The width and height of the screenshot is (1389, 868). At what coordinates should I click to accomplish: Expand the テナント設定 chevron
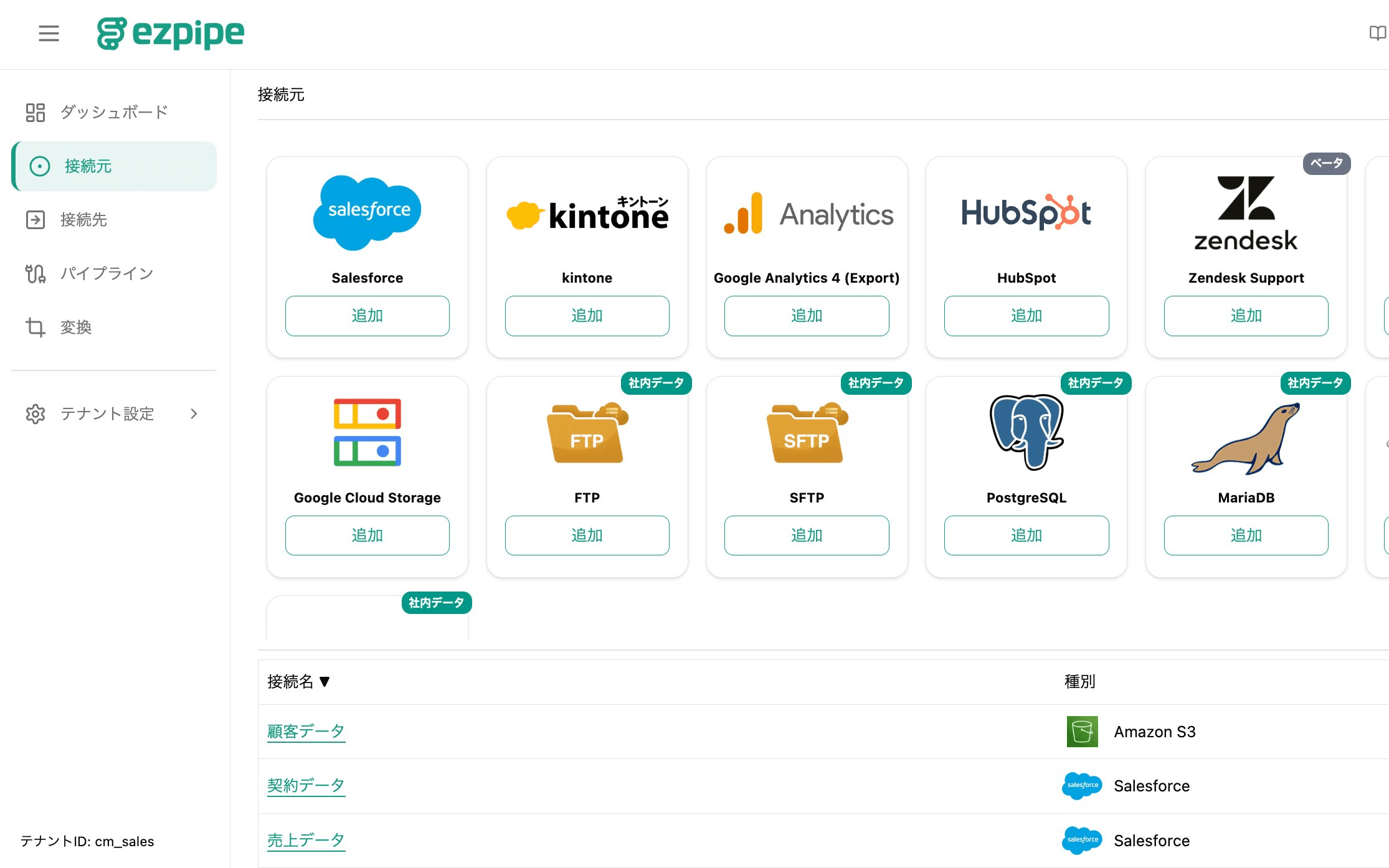click(x=194, y=414)
